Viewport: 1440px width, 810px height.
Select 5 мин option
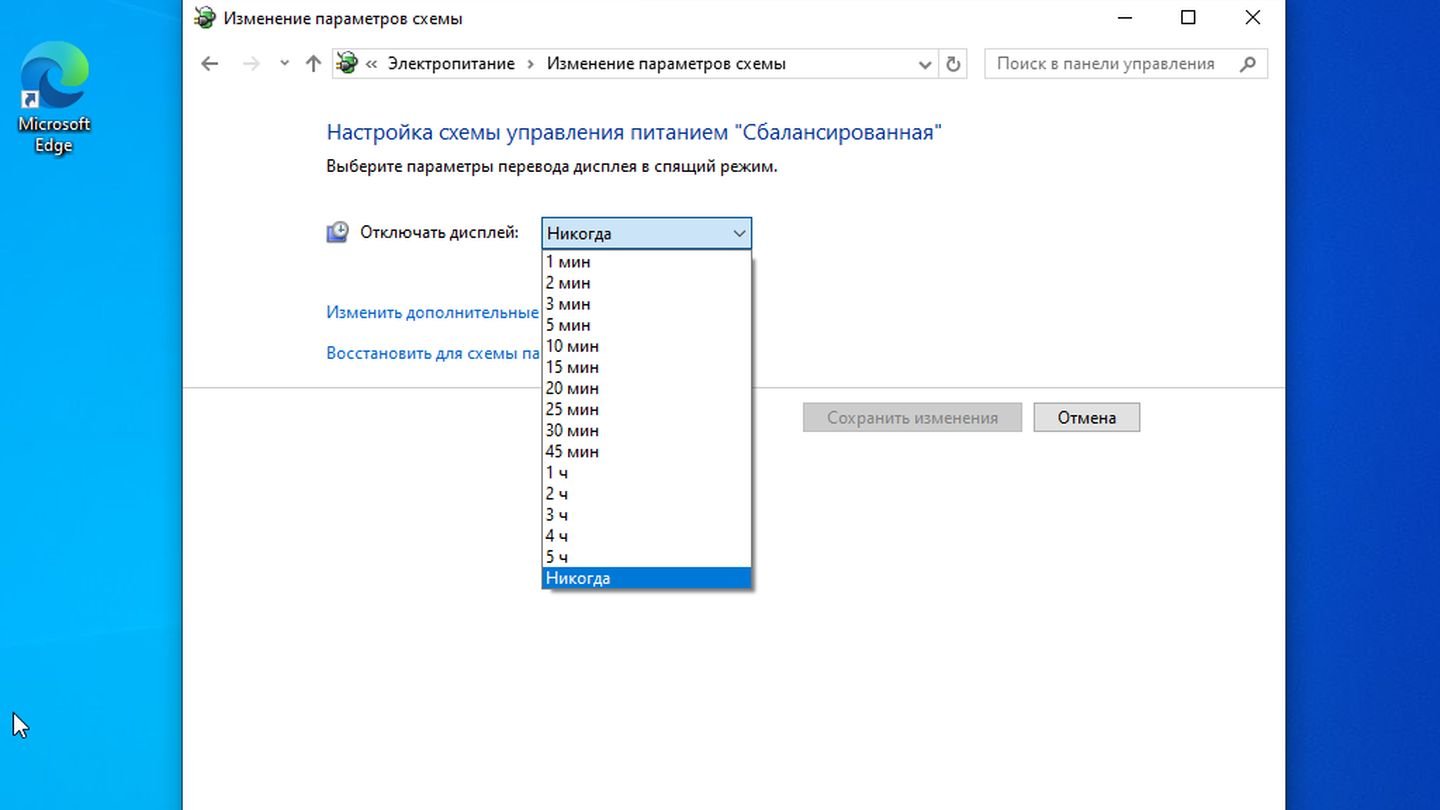click(x=647, y=325)
